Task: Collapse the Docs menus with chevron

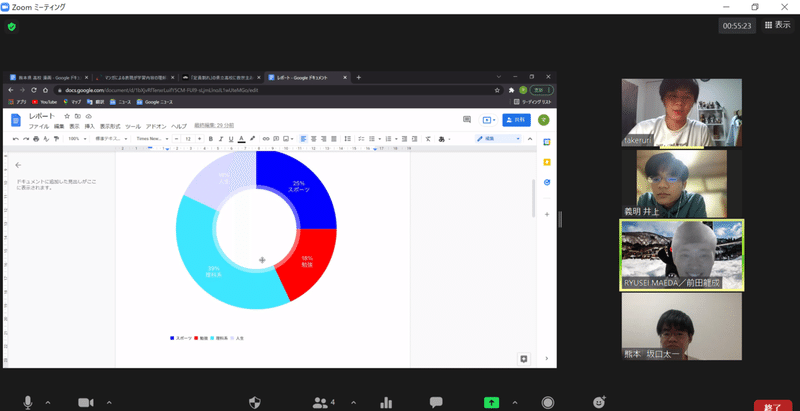Action: [530, 139]
